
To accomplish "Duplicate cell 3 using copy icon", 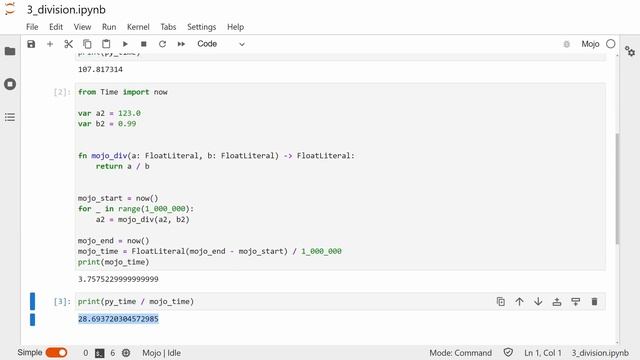I will point(500,302).
